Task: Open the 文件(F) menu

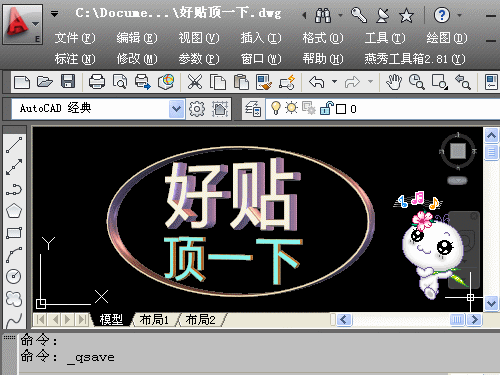Action: [x=75, y=38]
